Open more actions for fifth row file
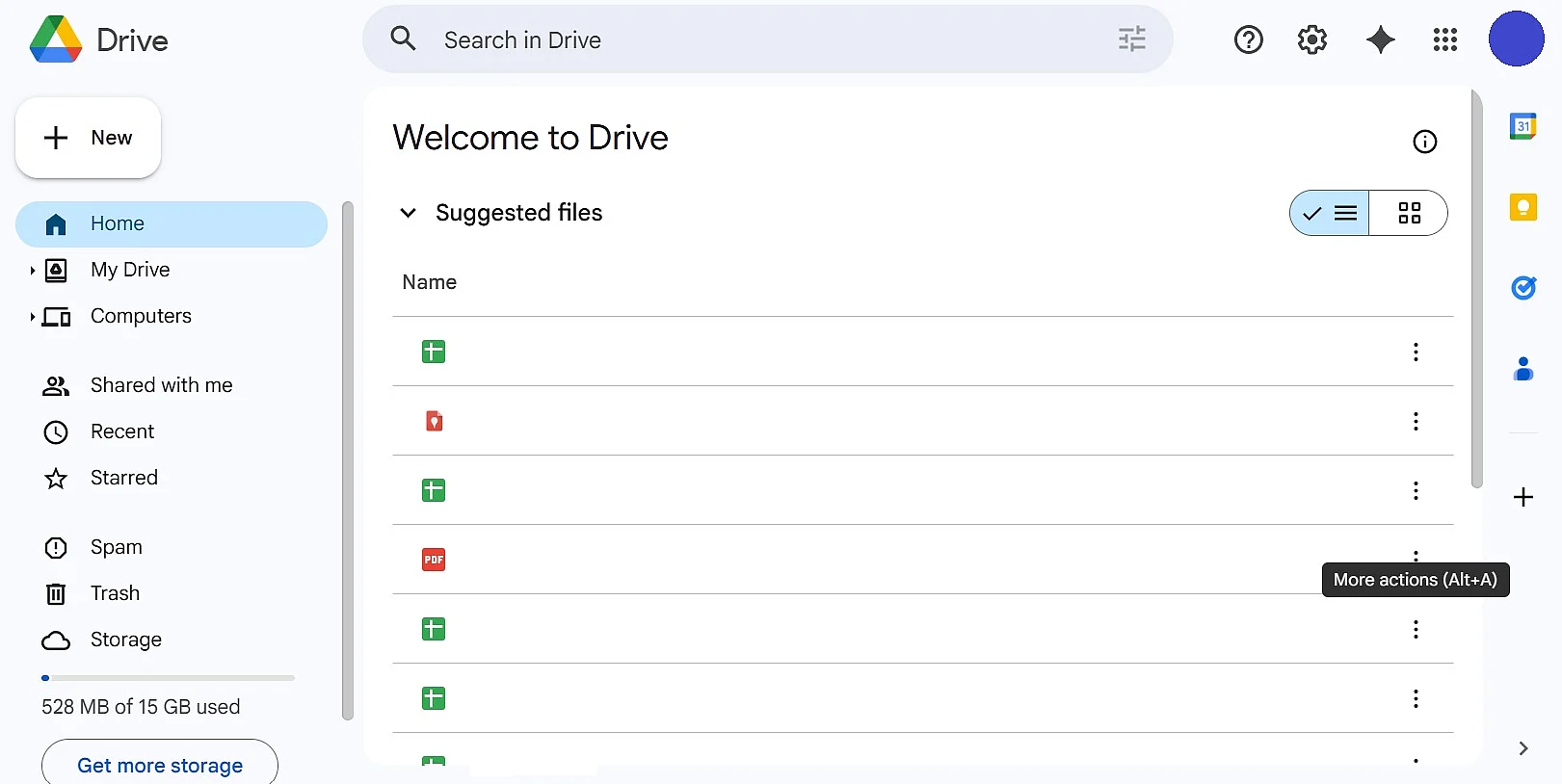Viewport: 1562px width, 784px height. [1416, 629]
